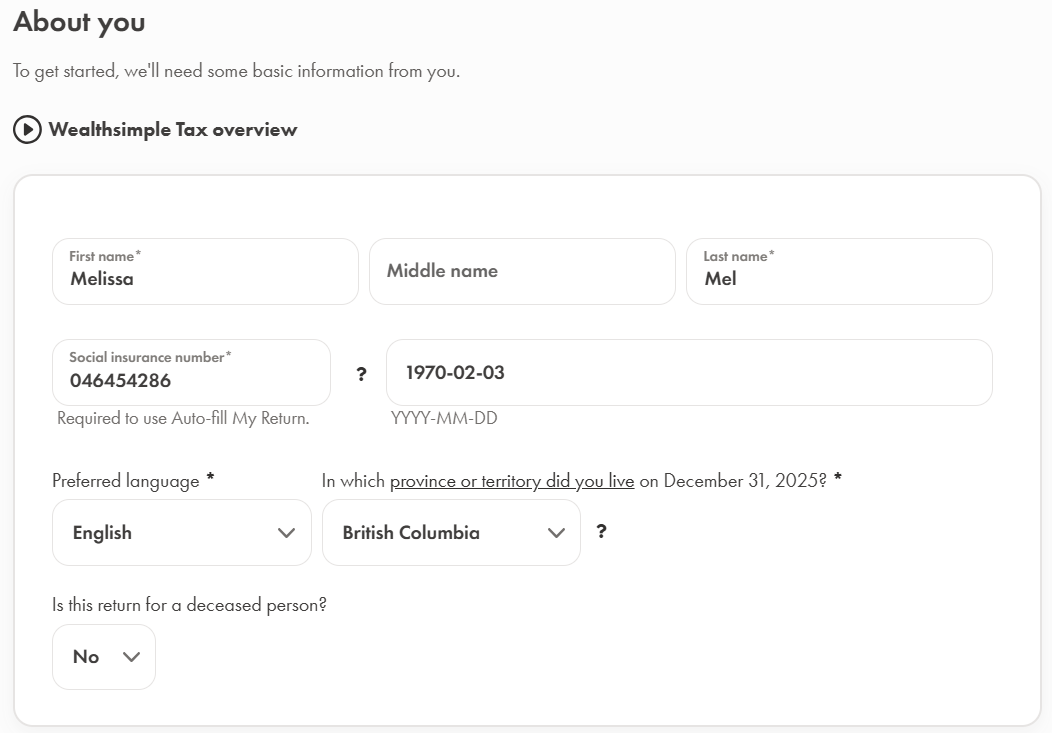Click the 'Is this return for a deceased person?' label
Screen dimensions: 1052x733
[190, 605]
